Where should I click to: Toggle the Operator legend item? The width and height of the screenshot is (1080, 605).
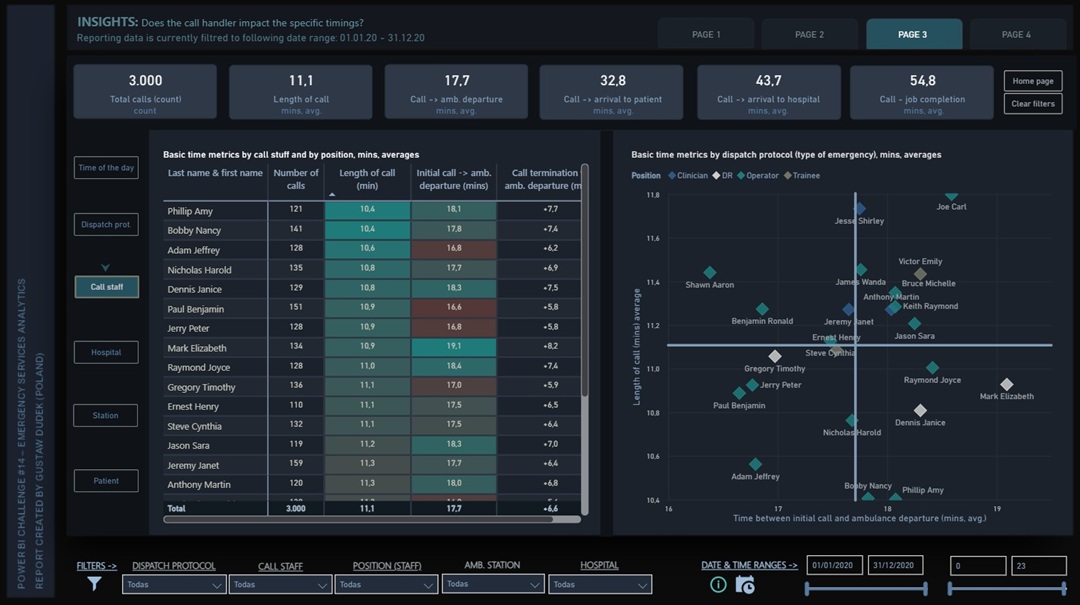(760, 176)
